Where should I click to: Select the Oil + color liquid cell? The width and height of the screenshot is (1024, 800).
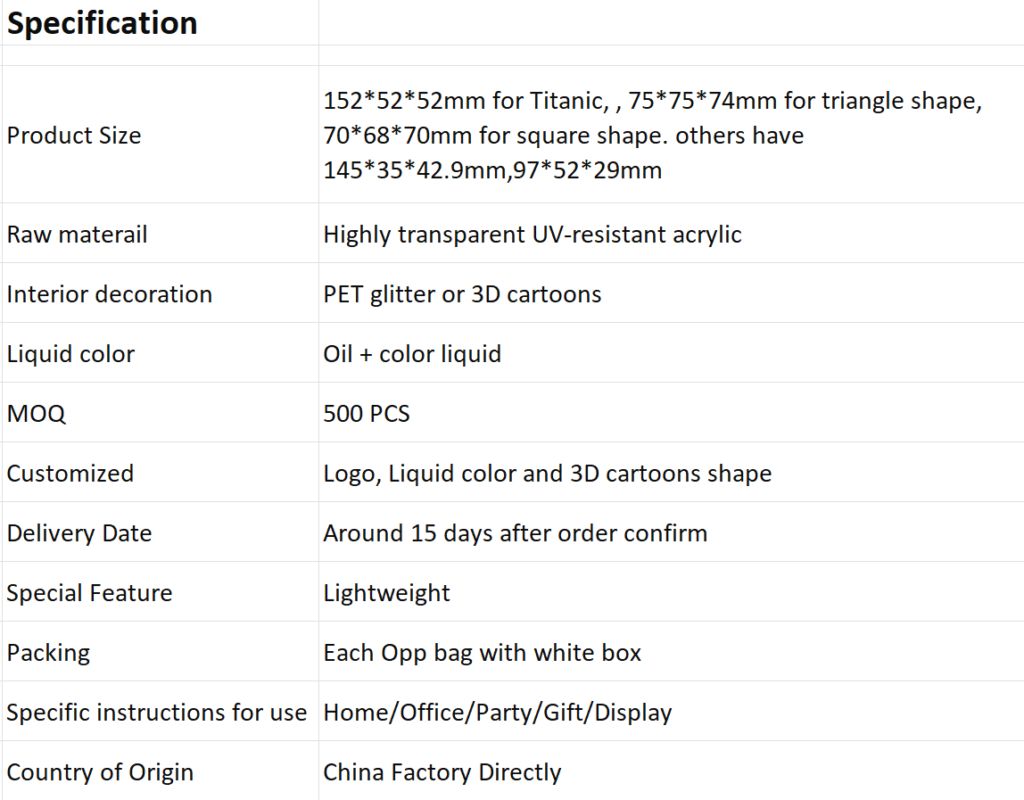point(671,353)
